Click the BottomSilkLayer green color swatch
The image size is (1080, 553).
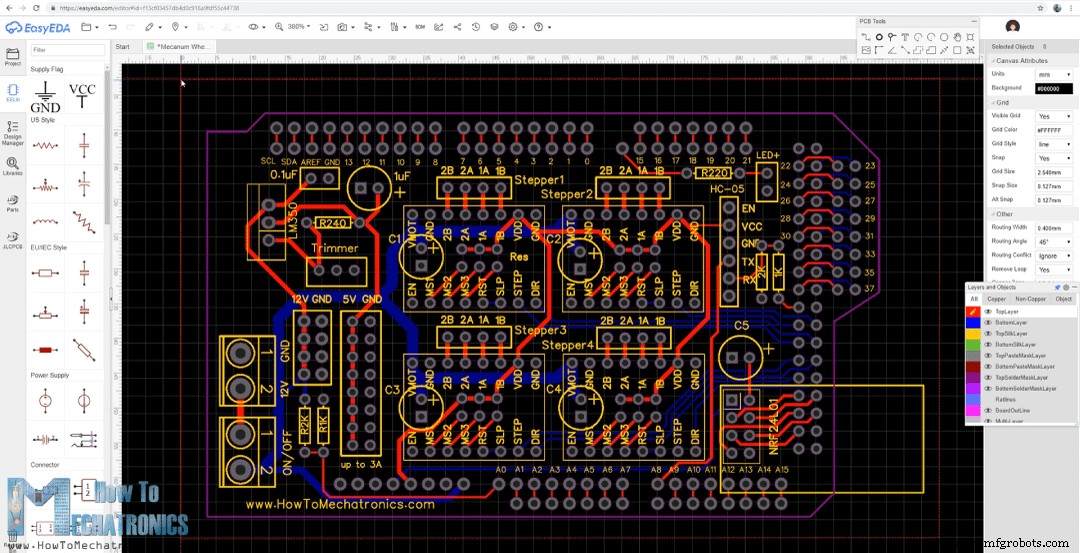click(973, 344)
